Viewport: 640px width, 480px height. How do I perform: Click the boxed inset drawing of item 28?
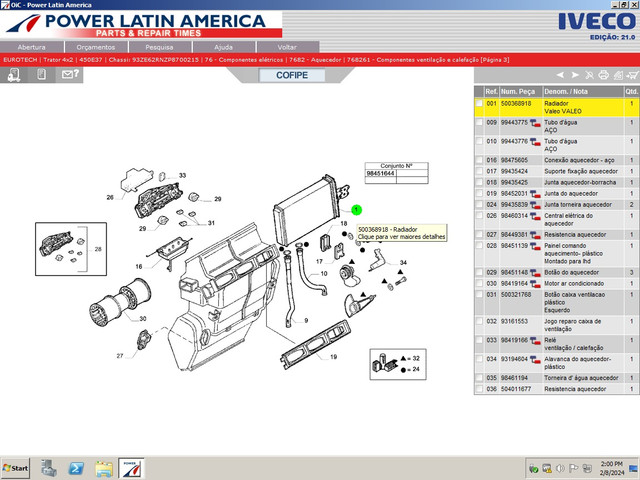pyautogui.click(x=71, y=249)
